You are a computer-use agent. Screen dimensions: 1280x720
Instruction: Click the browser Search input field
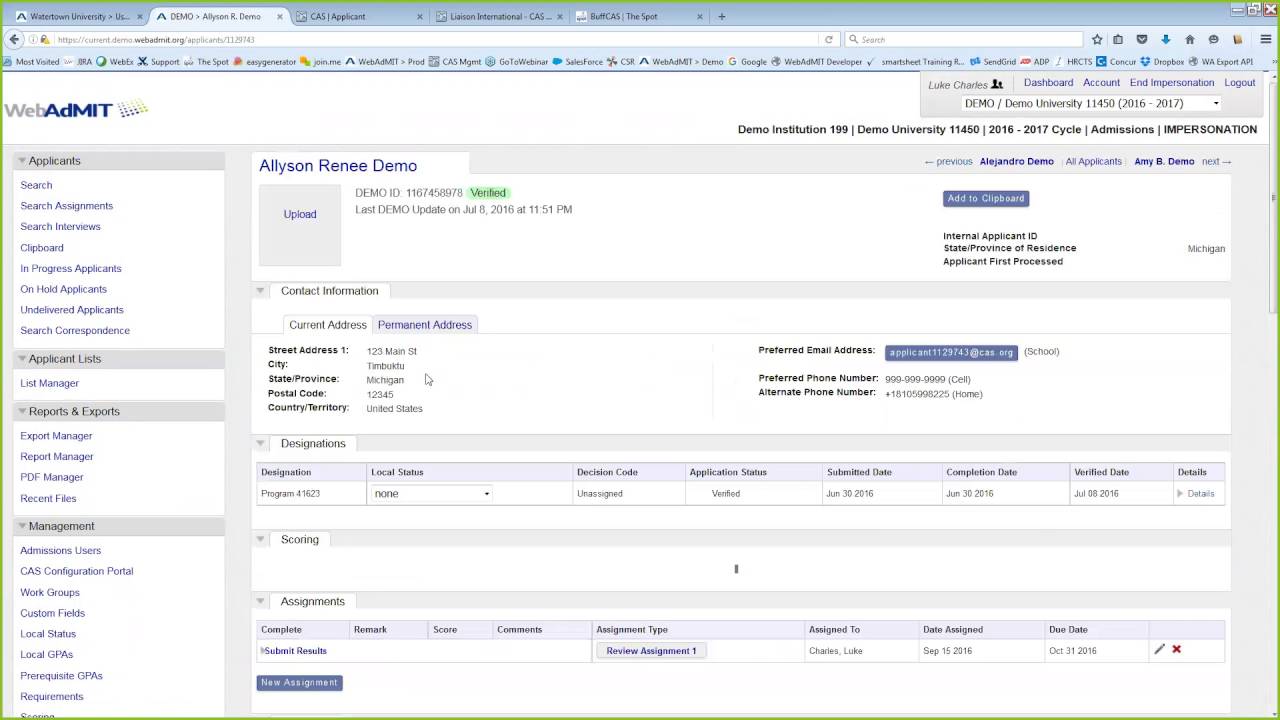click(964, 39)
